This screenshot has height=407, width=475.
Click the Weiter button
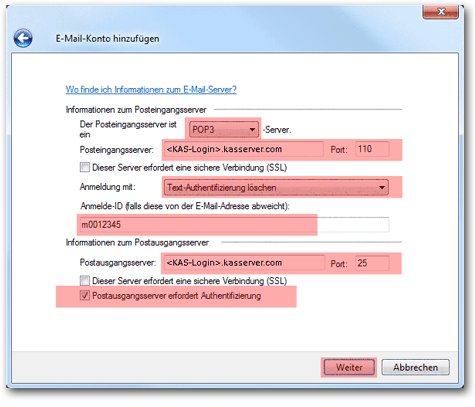349,367
